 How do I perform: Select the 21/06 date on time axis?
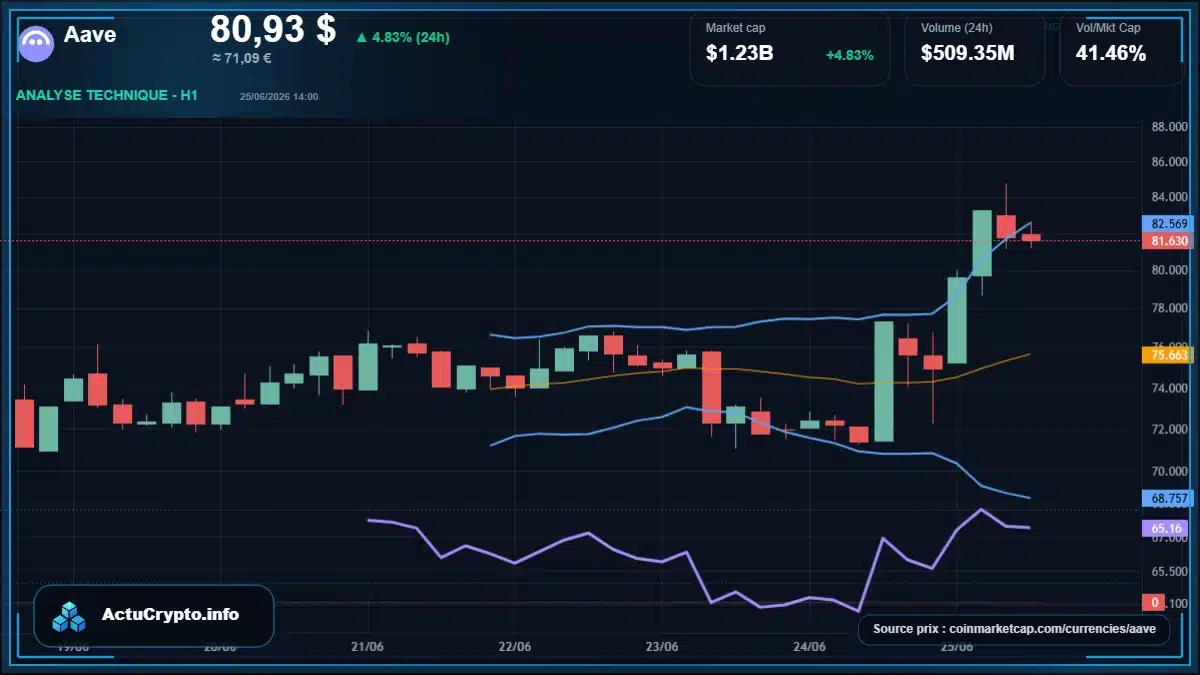368,646
